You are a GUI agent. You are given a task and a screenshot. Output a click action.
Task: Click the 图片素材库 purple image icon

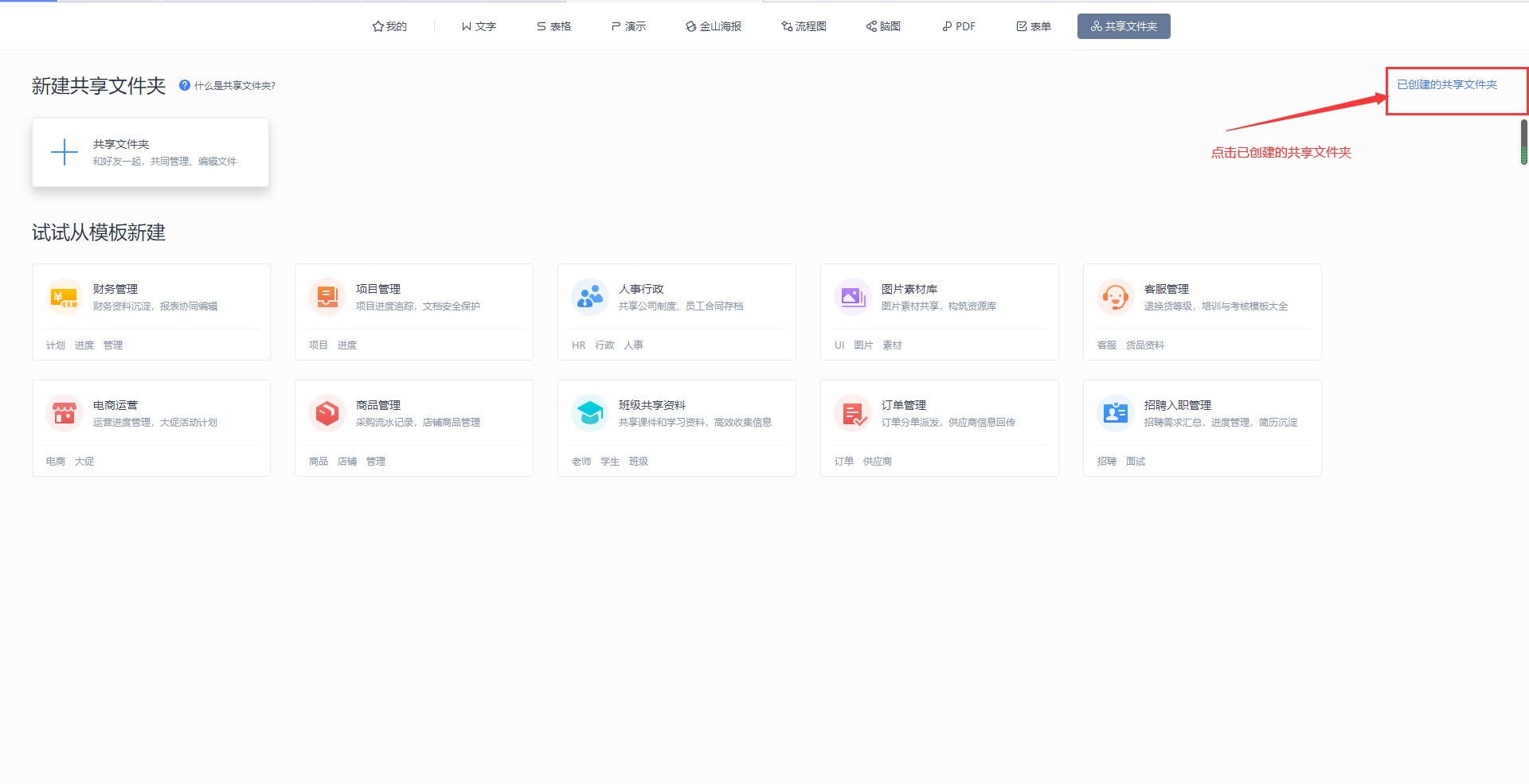(853, 297)
